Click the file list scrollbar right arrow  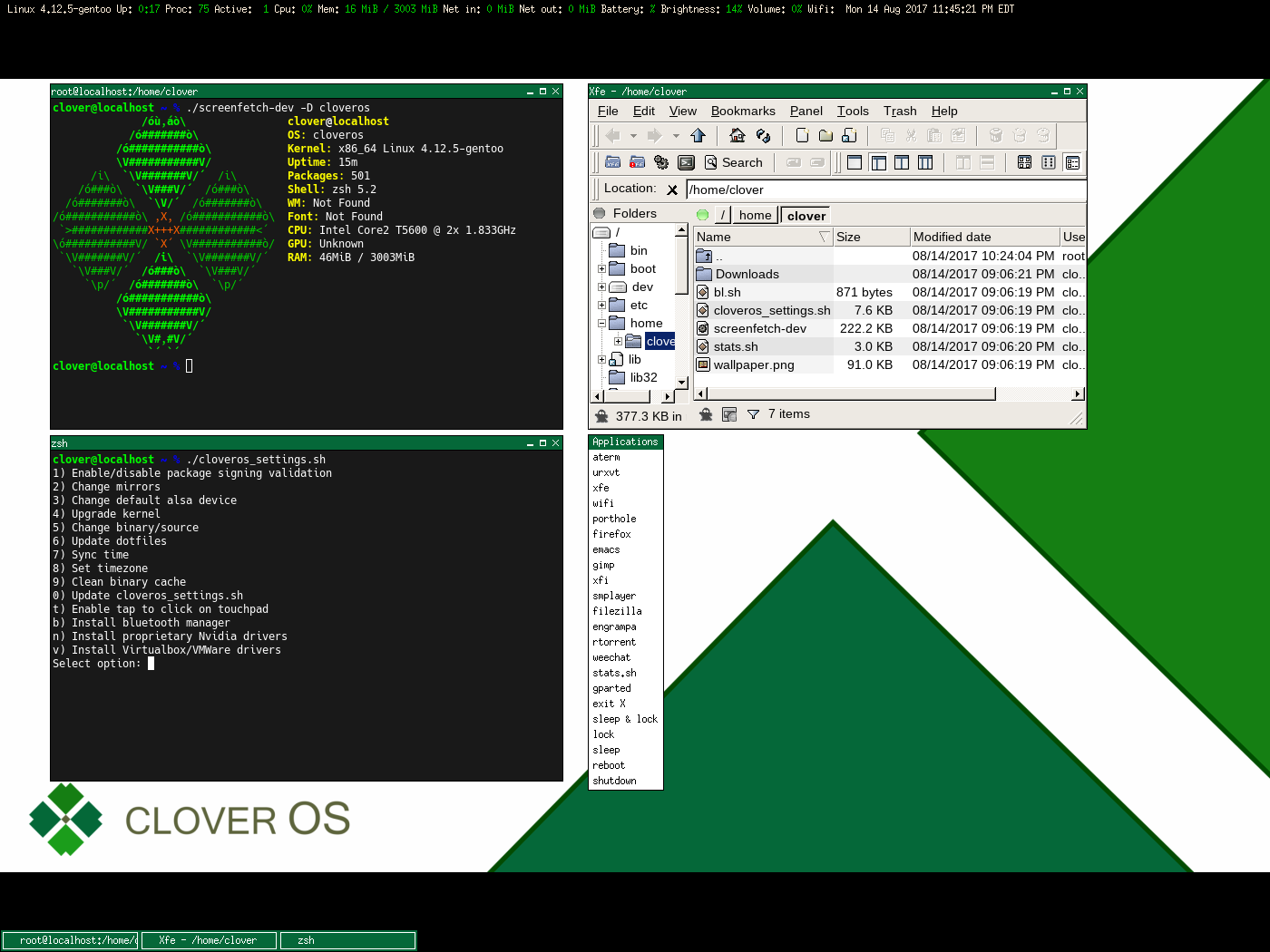coord(1078,393)
